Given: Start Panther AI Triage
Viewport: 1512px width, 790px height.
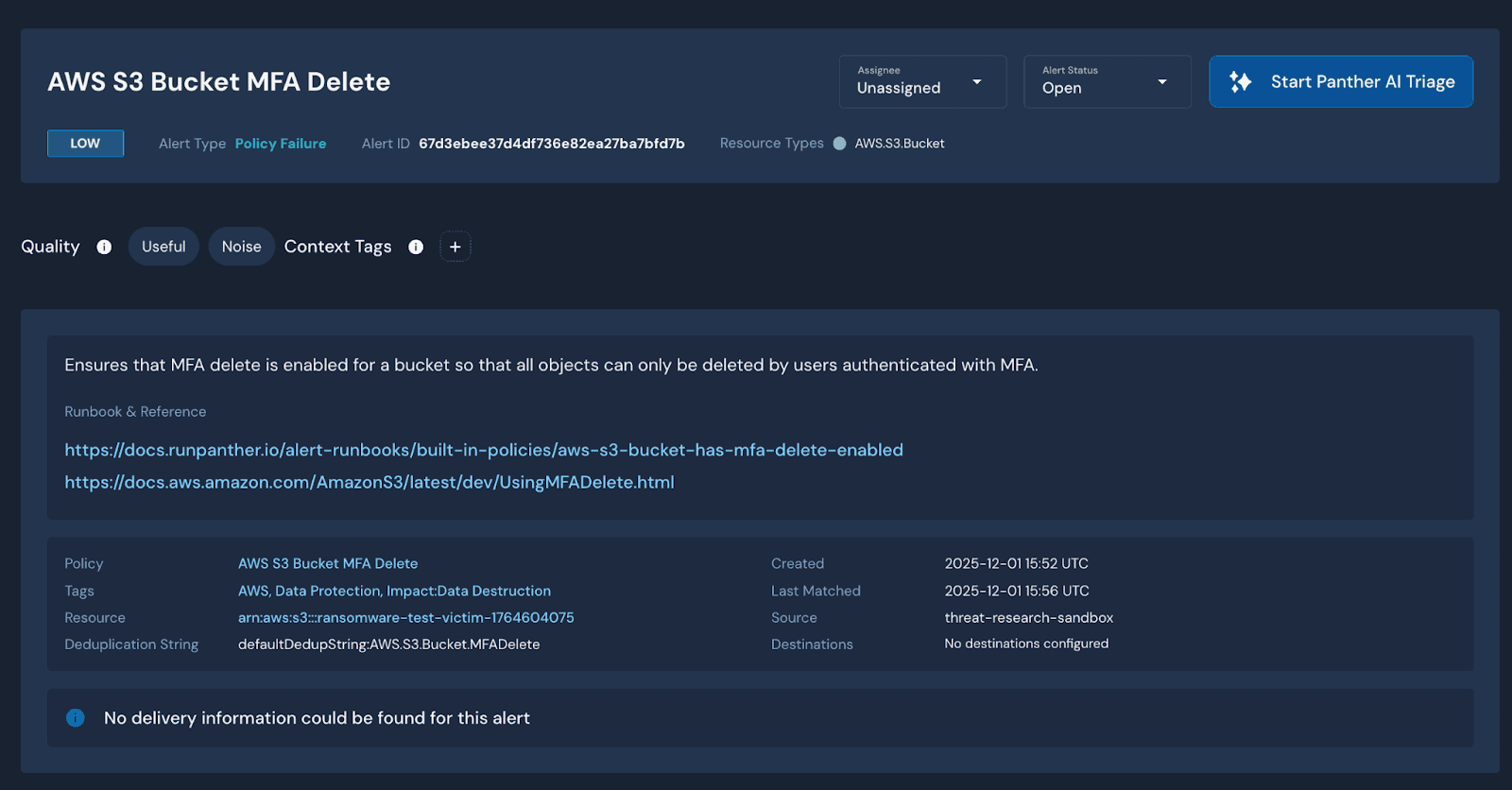Looking at the screenshot, I should 1341,81.
